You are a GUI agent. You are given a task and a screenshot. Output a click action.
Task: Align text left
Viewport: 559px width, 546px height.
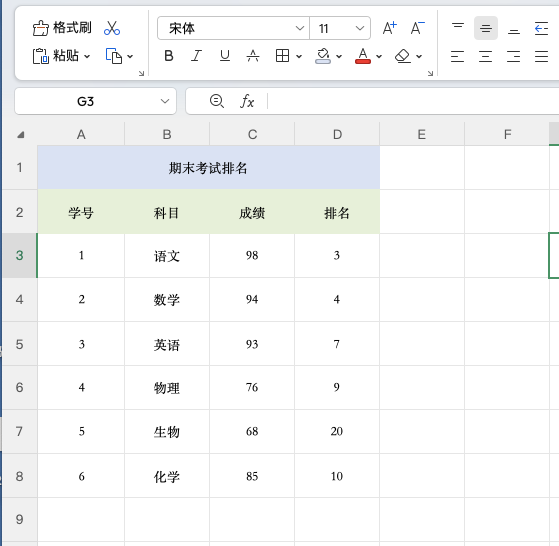click(457, 56)
